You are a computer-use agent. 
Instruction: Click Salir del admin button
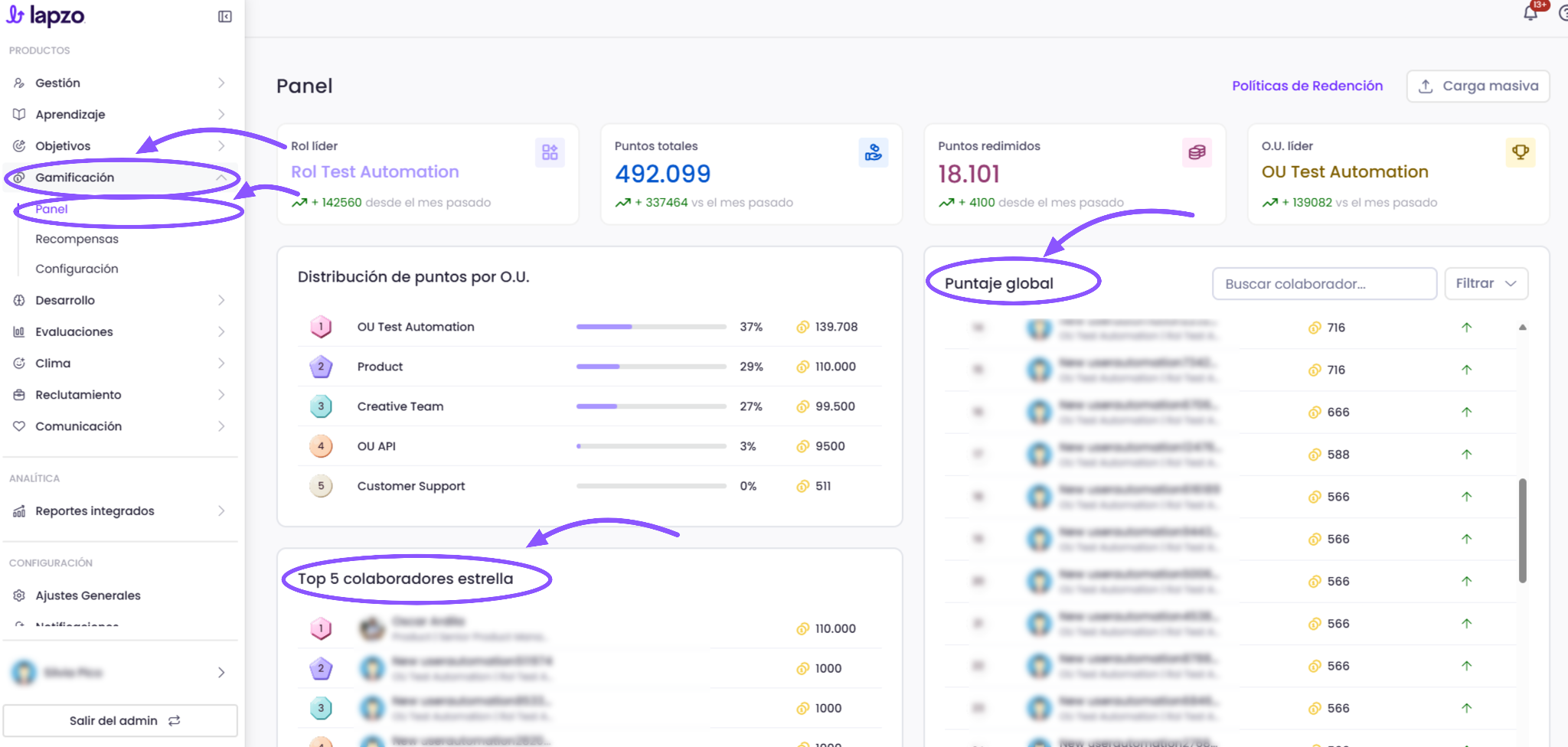click(120, 720)
